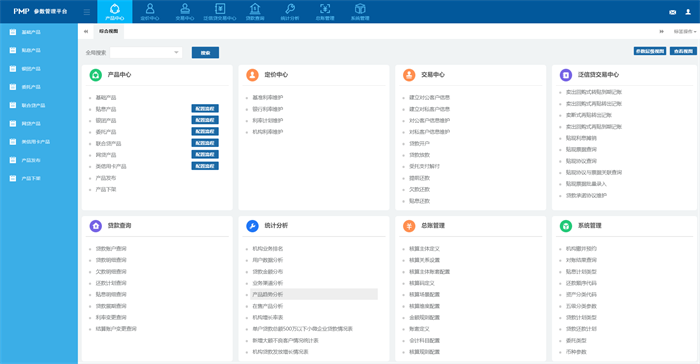Open 贷款查询 bank icon in top navigation
The image size is (700, 364).
[x=255, y=9]
